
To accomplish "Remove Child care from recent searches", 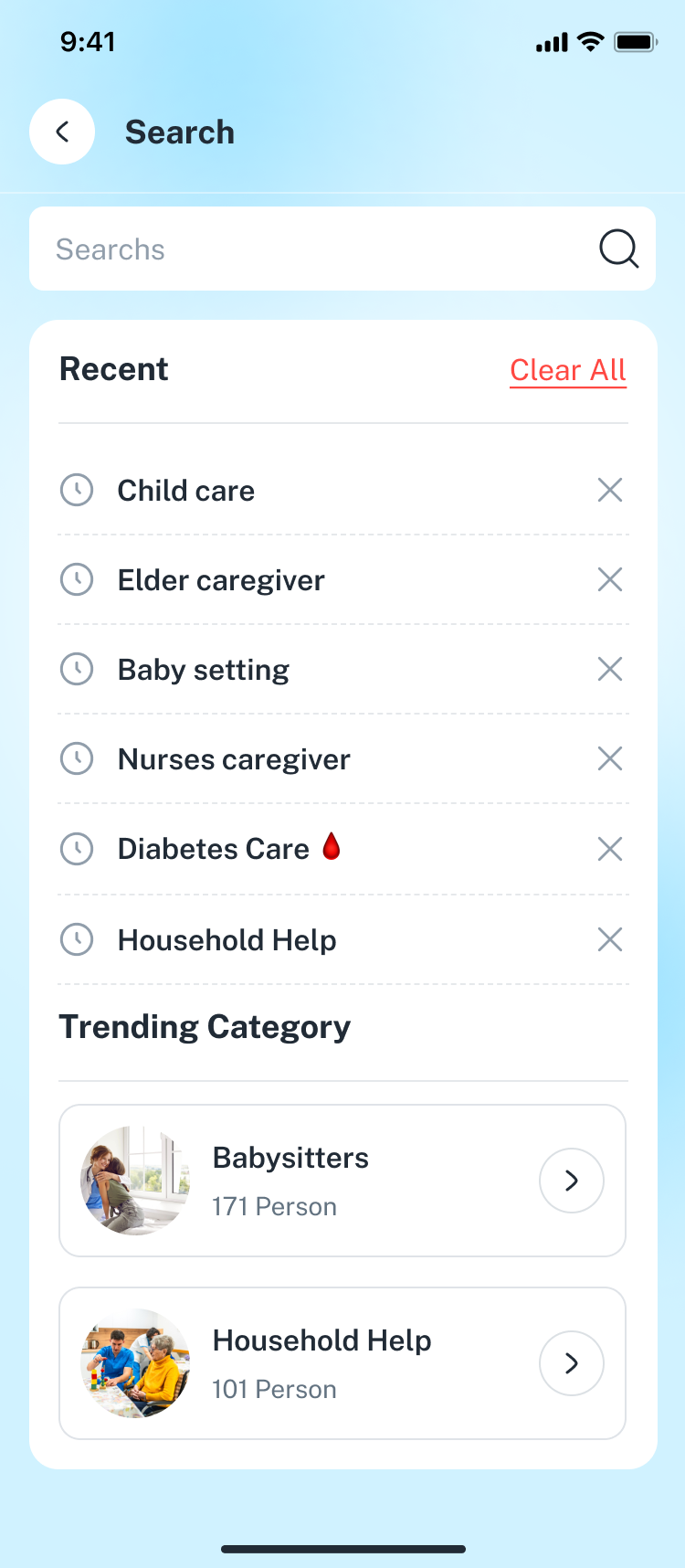I will 609,491.
